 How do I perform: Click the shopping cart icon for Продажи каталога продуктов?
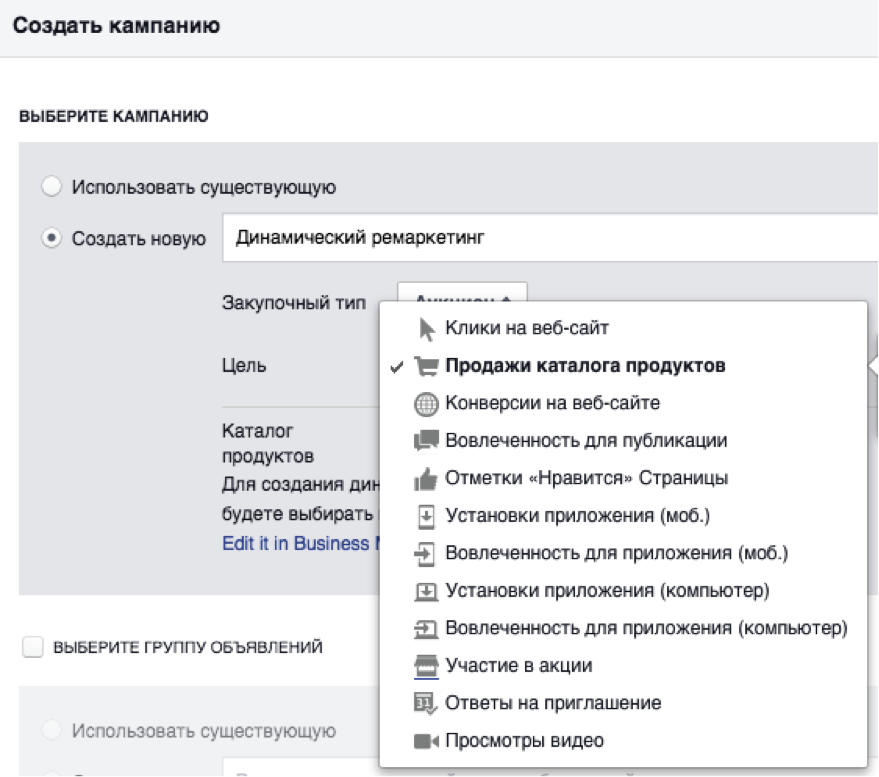pos(427,366)
